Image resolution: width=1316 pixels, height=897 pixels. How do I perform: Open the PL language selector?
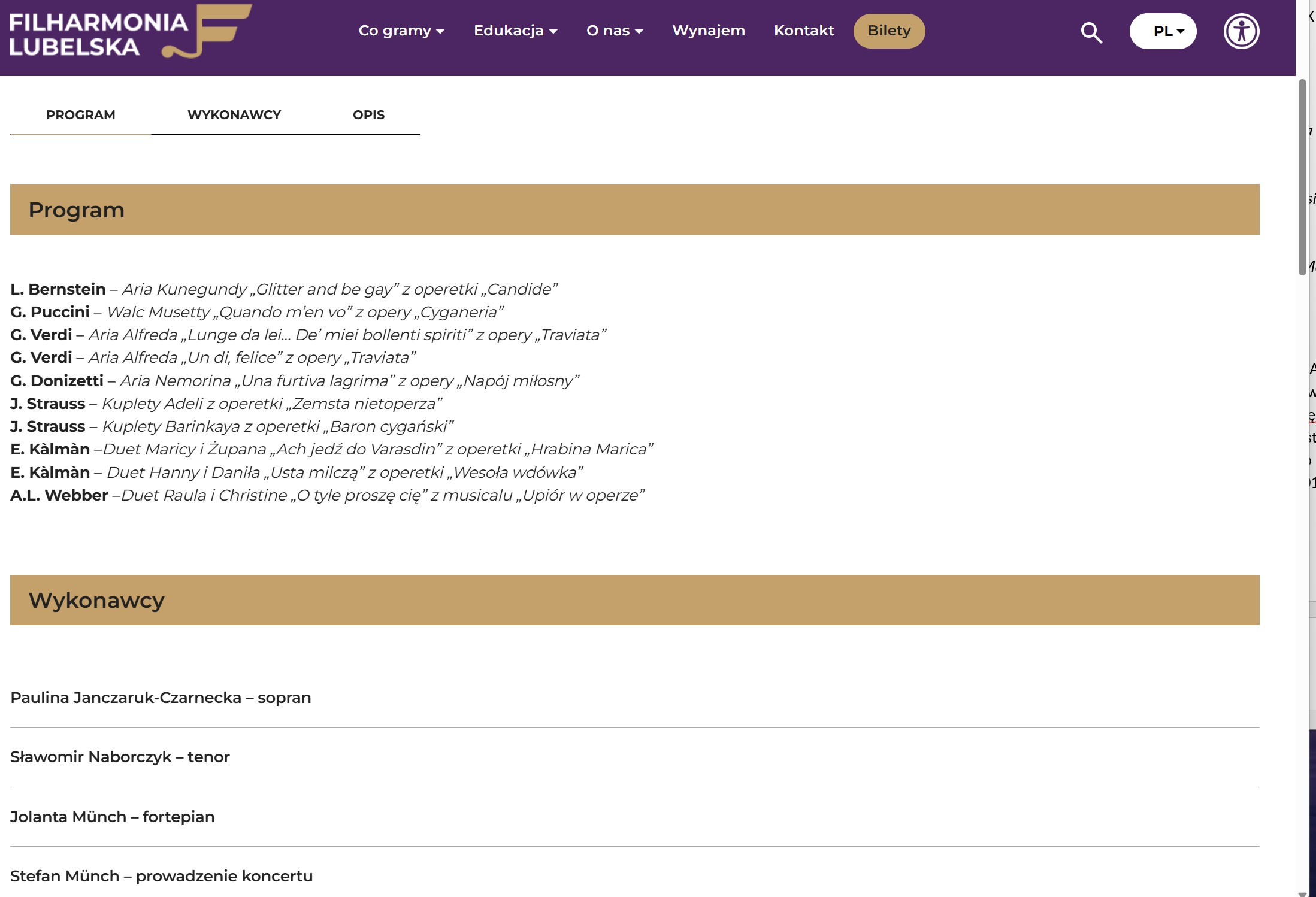tap(1162, 31)
